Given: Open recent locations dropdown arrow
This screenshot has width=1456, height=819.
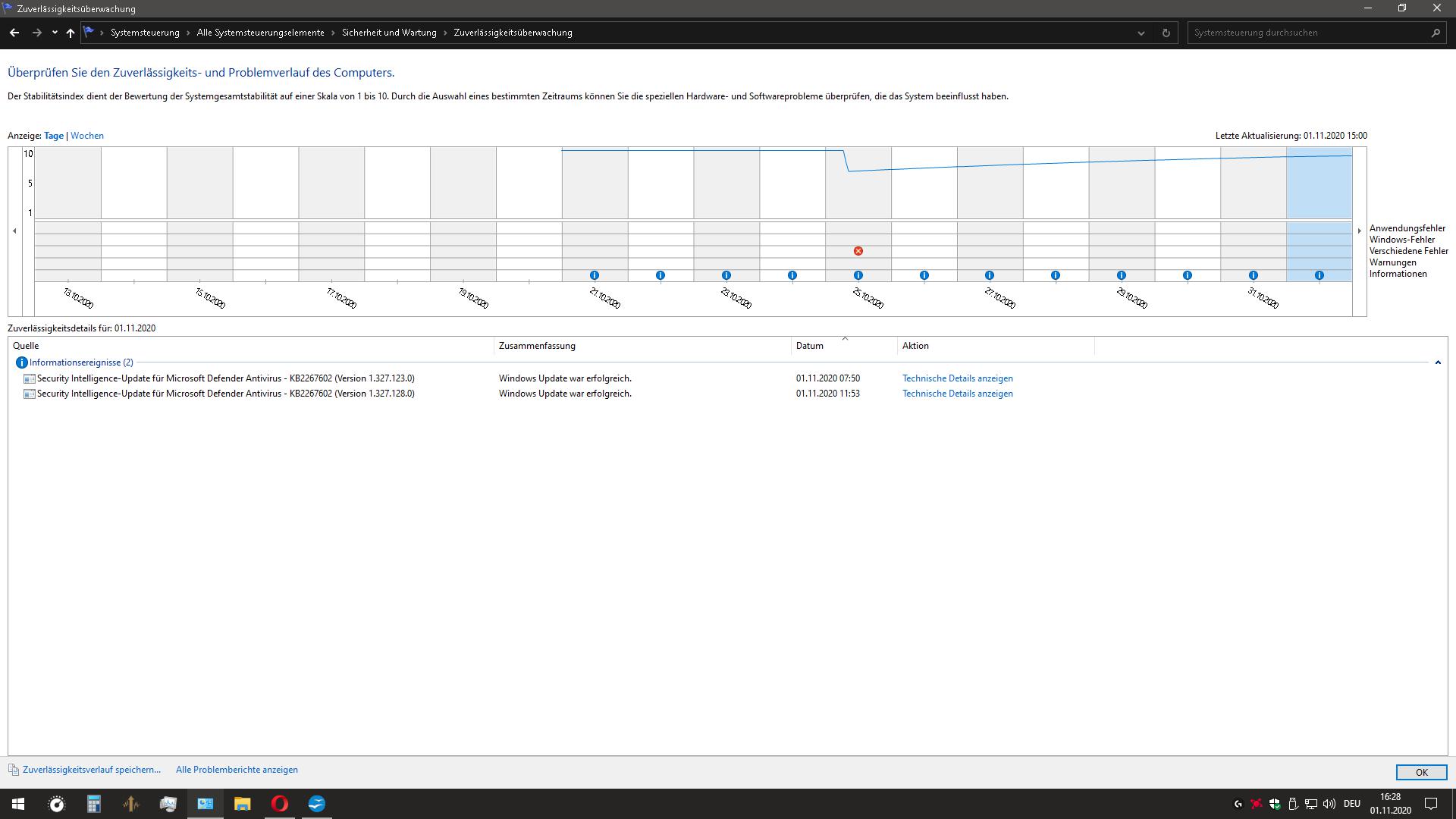Looking at the screenshot, I should coord(55,33).
